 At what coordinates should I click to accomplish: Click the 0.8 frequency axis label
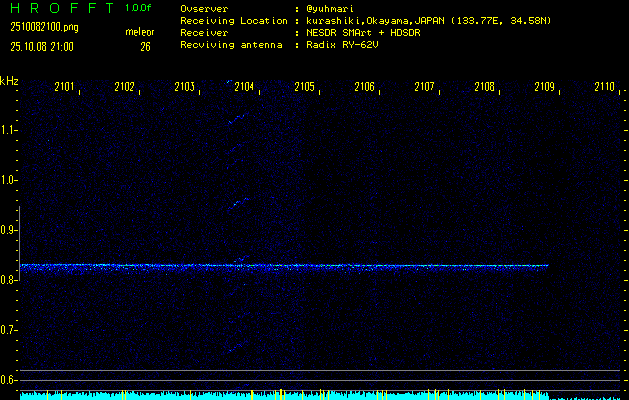tap(7, 280)
